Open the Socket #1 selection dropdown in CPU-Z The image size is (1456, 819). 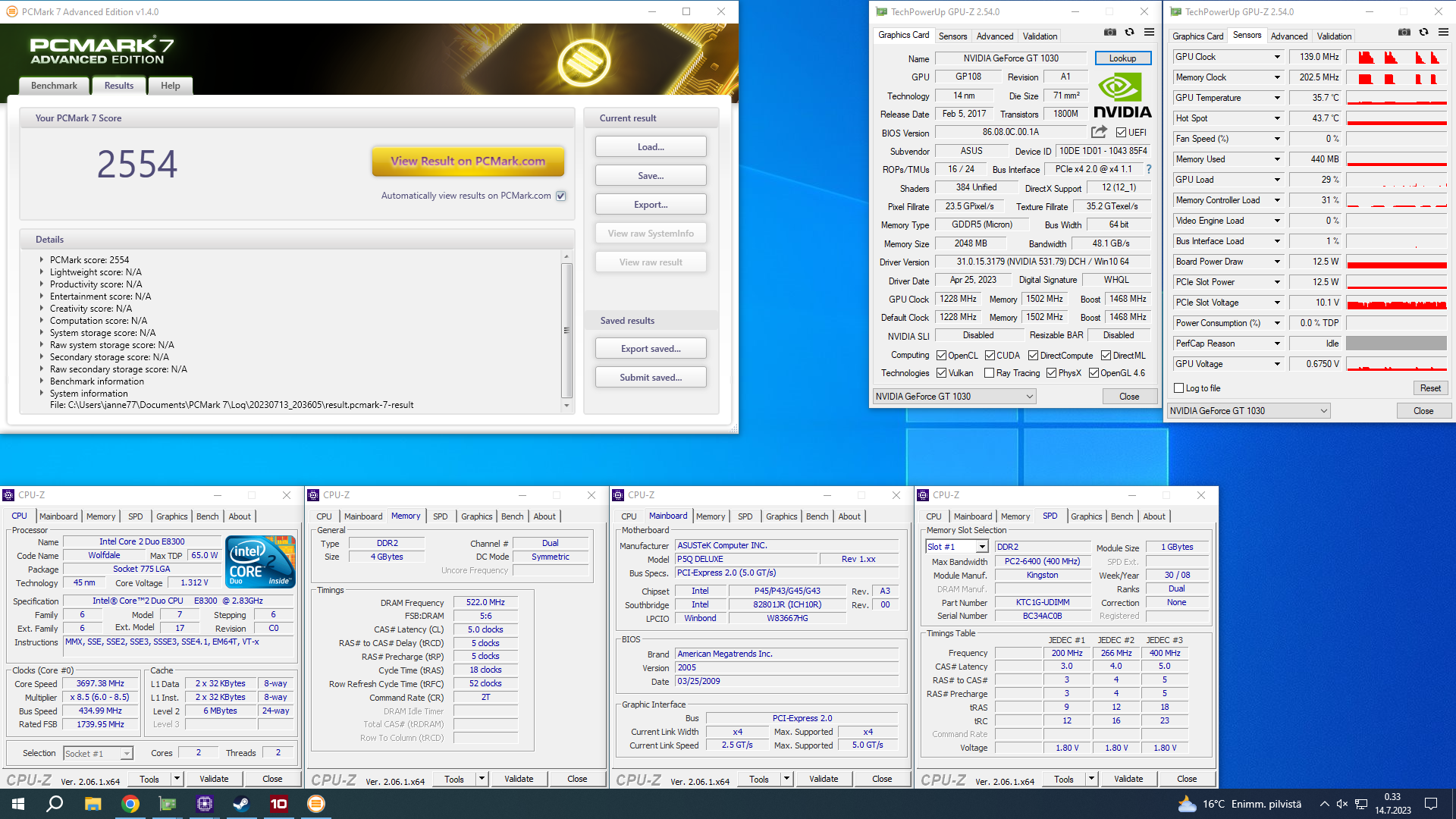tap(98, 753)
